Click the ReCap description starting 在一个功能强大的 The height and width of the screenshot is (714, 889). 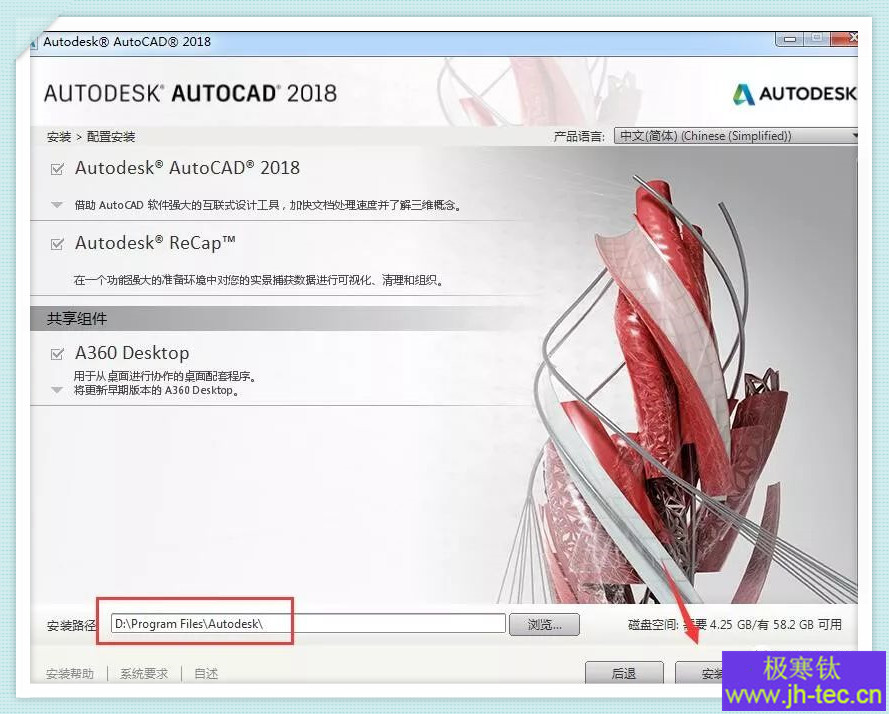click(259, 280)
